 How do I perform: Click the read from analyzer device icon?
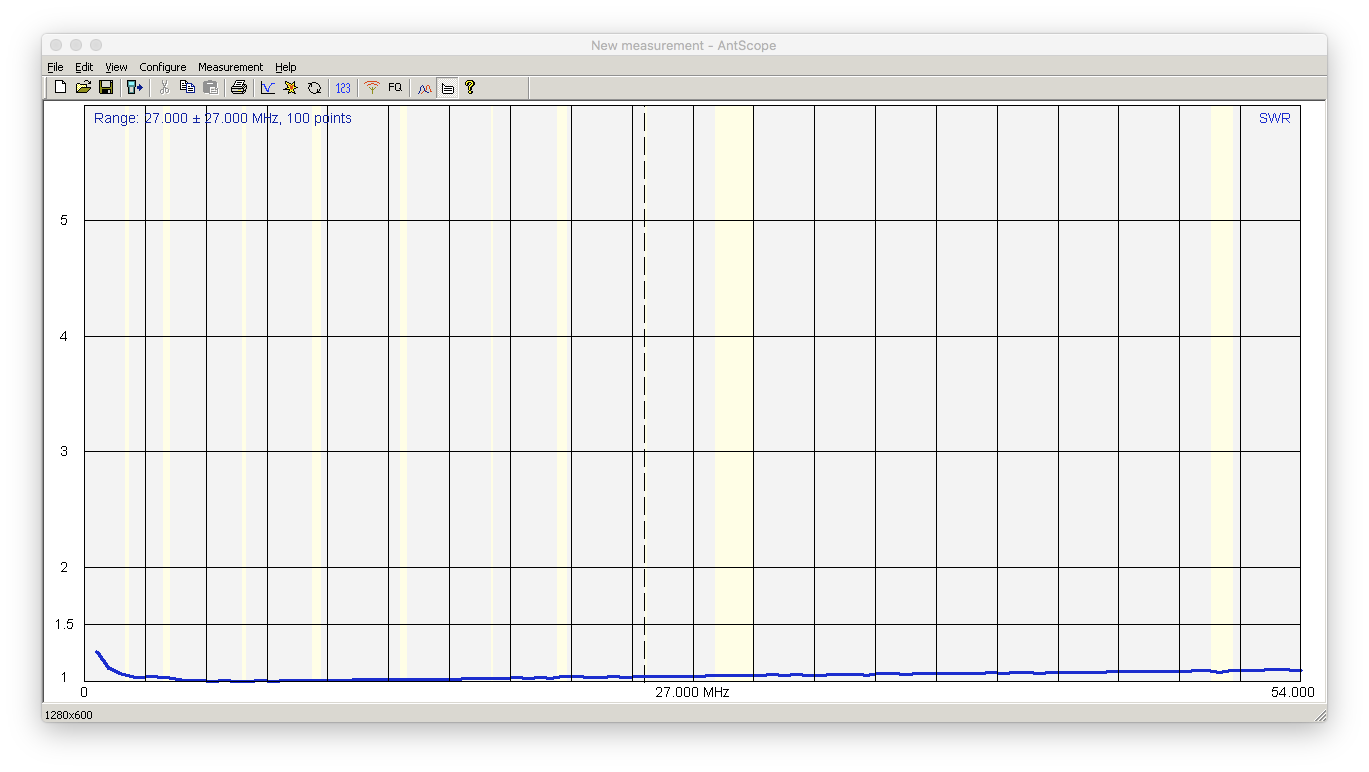click(135, 88)
